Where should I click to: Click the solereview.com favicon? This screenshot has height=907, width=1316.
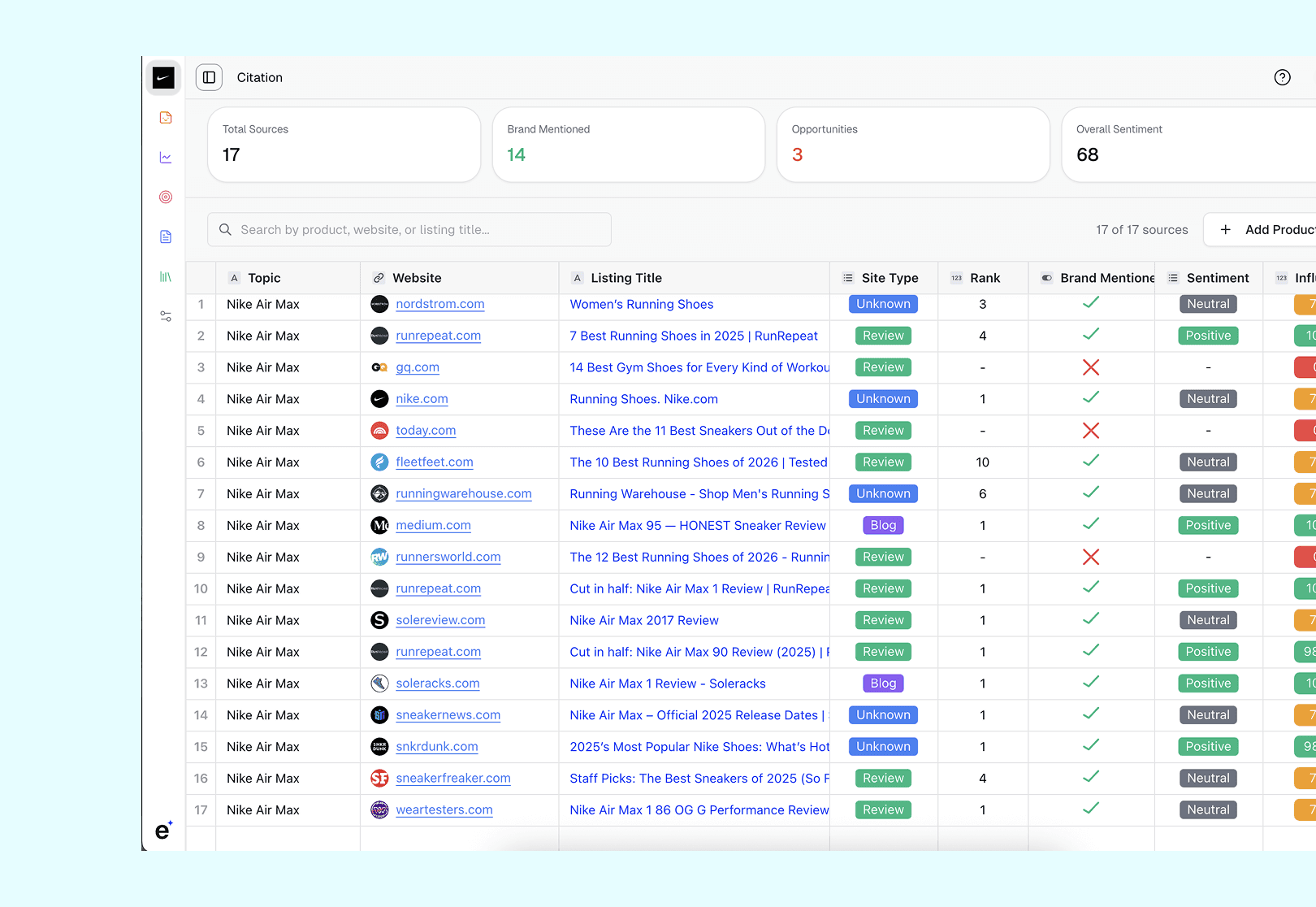tap(379, 620)
